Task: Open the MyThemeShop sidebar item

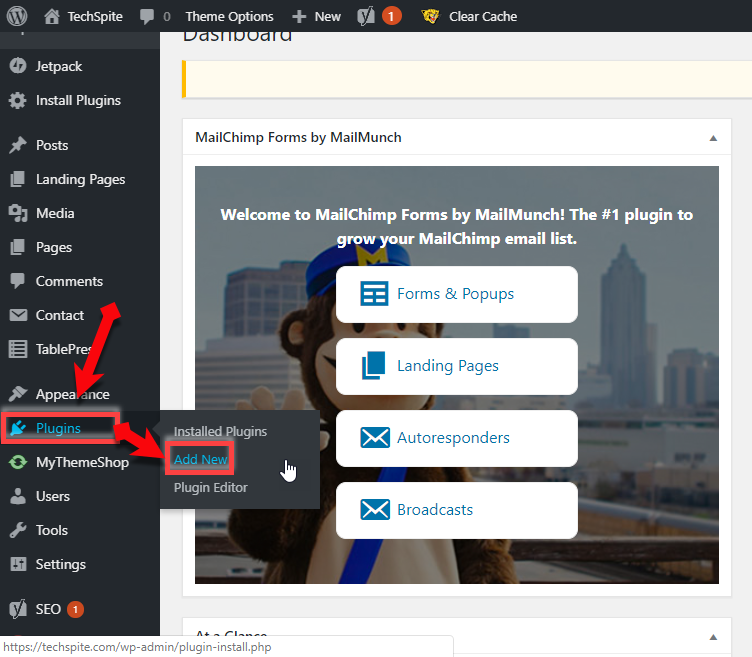Action: point(81,462)
